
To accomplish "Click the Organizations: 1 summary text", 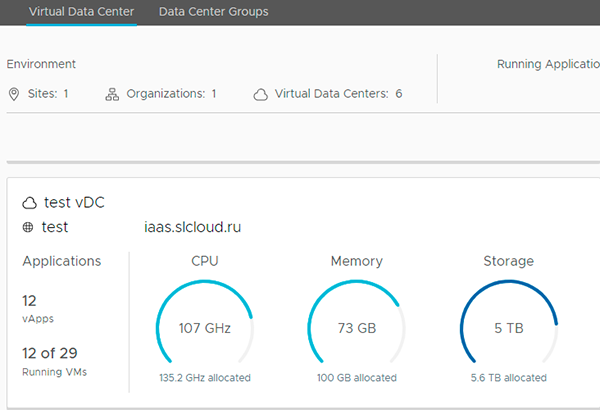I will coord(171,94).
